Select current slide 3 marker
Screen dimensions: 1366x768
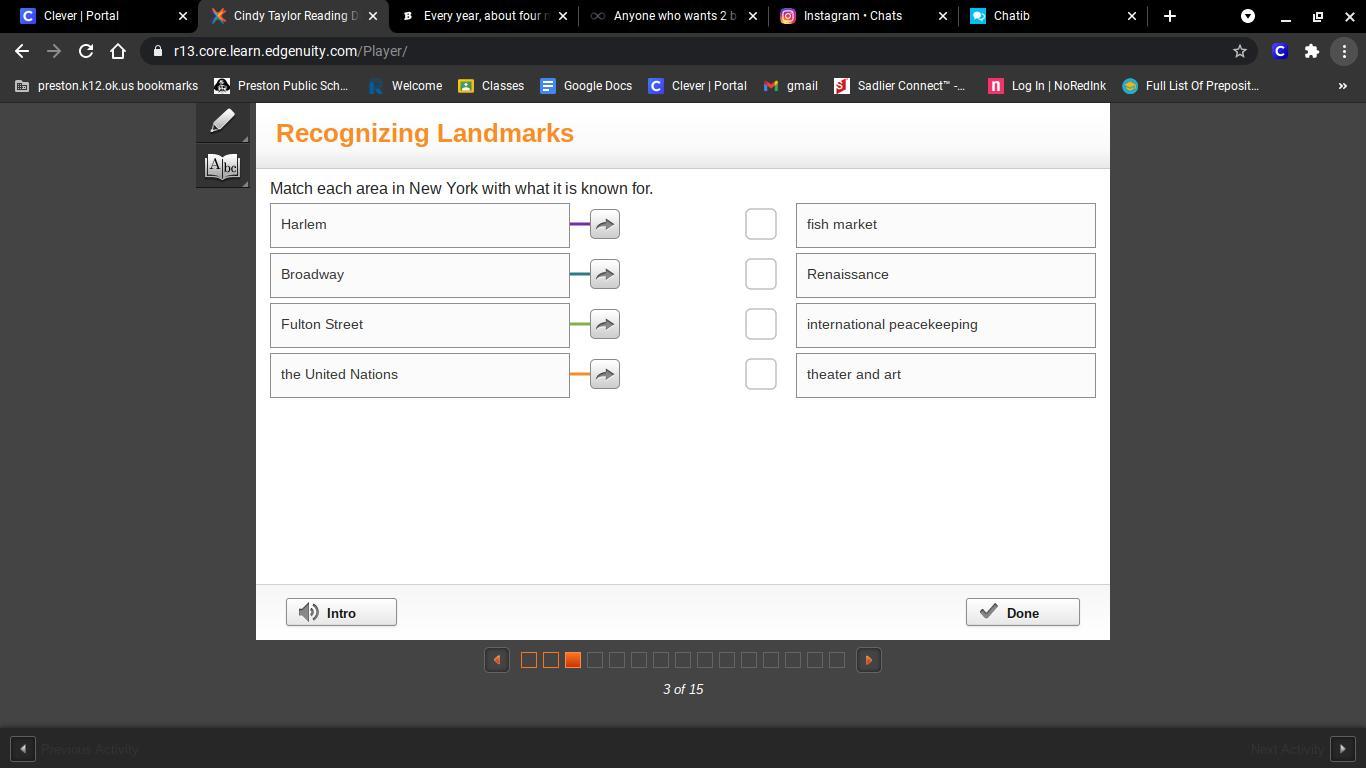pyautogui.click(x=573, y=660)
